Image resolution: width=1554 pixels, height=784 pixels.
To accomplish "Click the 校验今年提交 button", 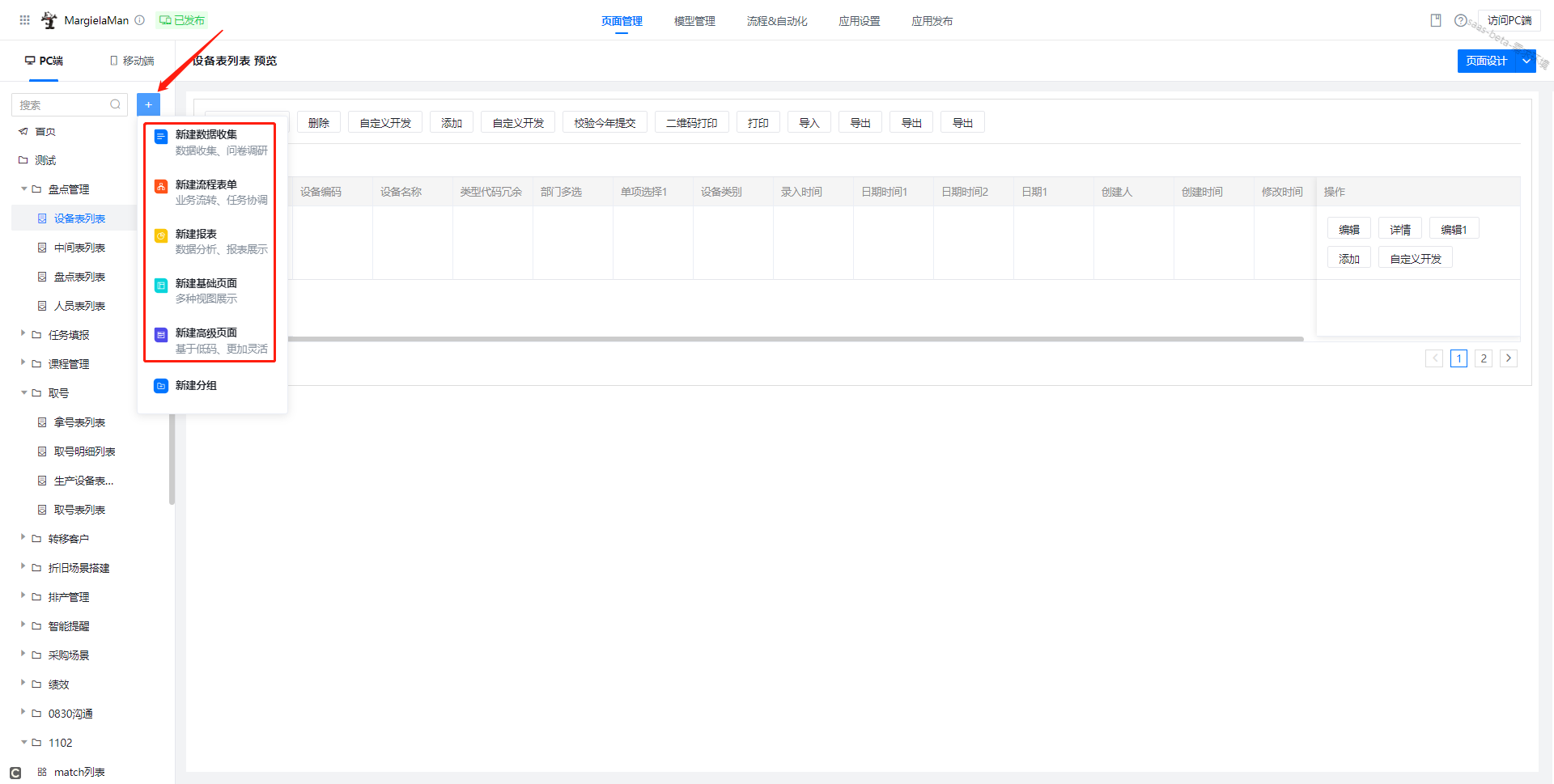I will [605, 123].
